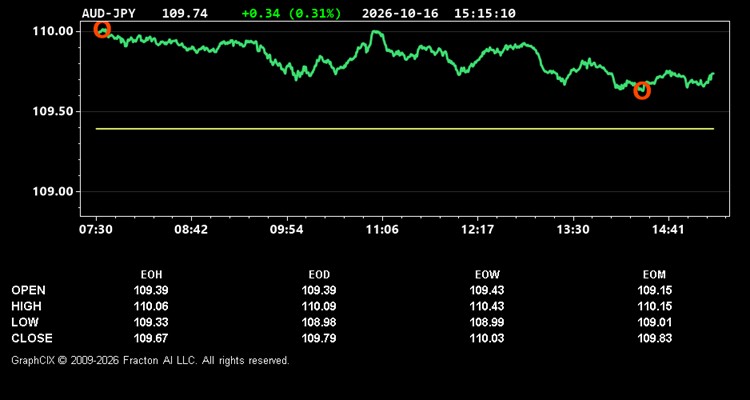Click the EOM column header
The height and width of the screenshot is (400, 750).
click(x=654, y=275)
